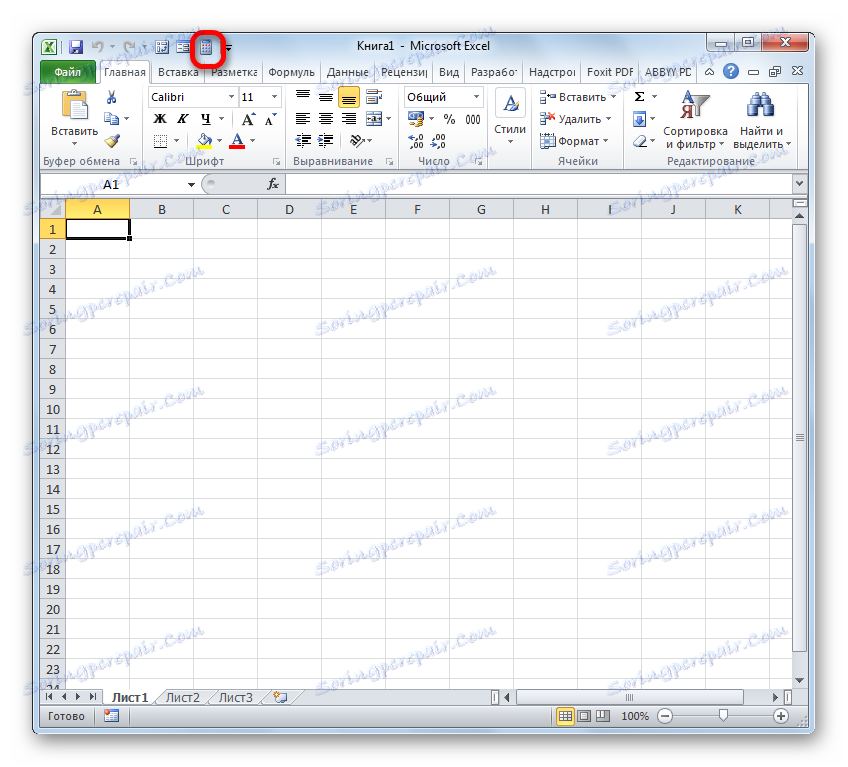Click the Fill down arrow icon
Image resolution: width=848 pixels, height=767 pixels.
point(639,118)
